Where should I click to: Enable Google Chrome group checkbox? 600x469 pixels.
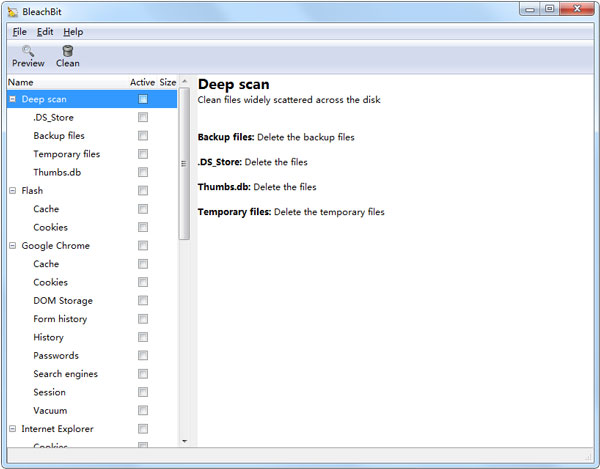tap(143, 246)
